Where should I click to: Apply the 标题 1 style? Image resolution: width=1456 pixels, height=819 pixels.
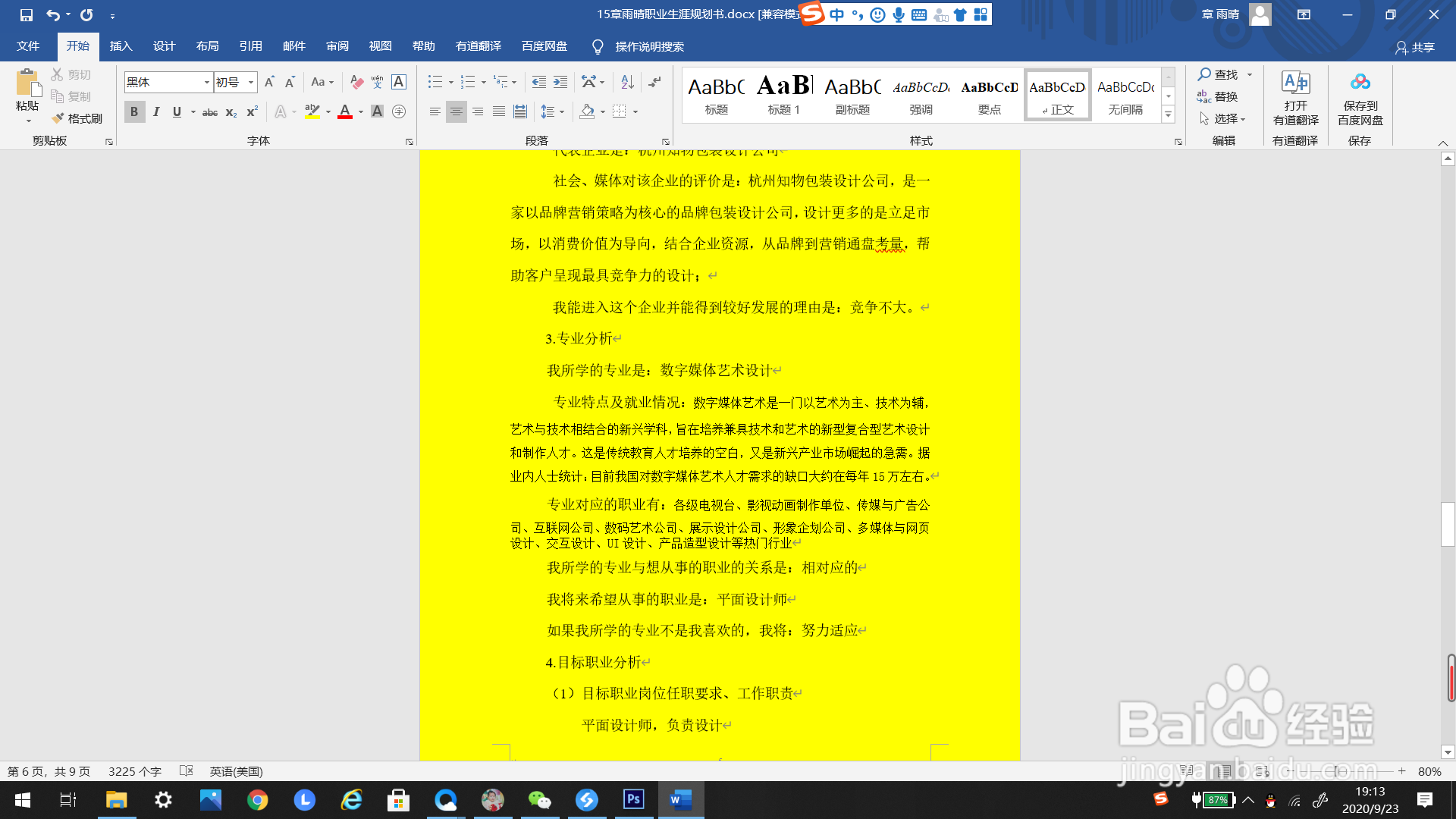784,95
